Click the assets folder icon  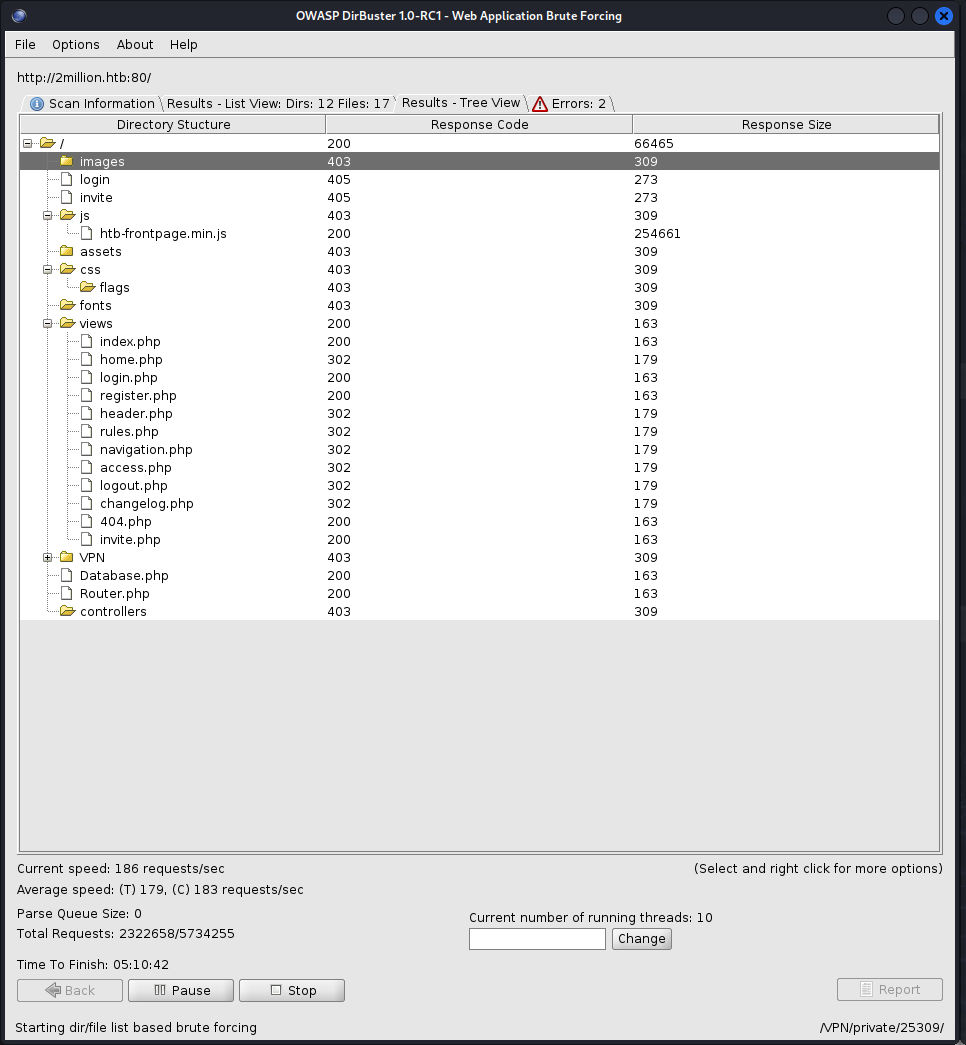pyautogui.click(x=67, y=251)
